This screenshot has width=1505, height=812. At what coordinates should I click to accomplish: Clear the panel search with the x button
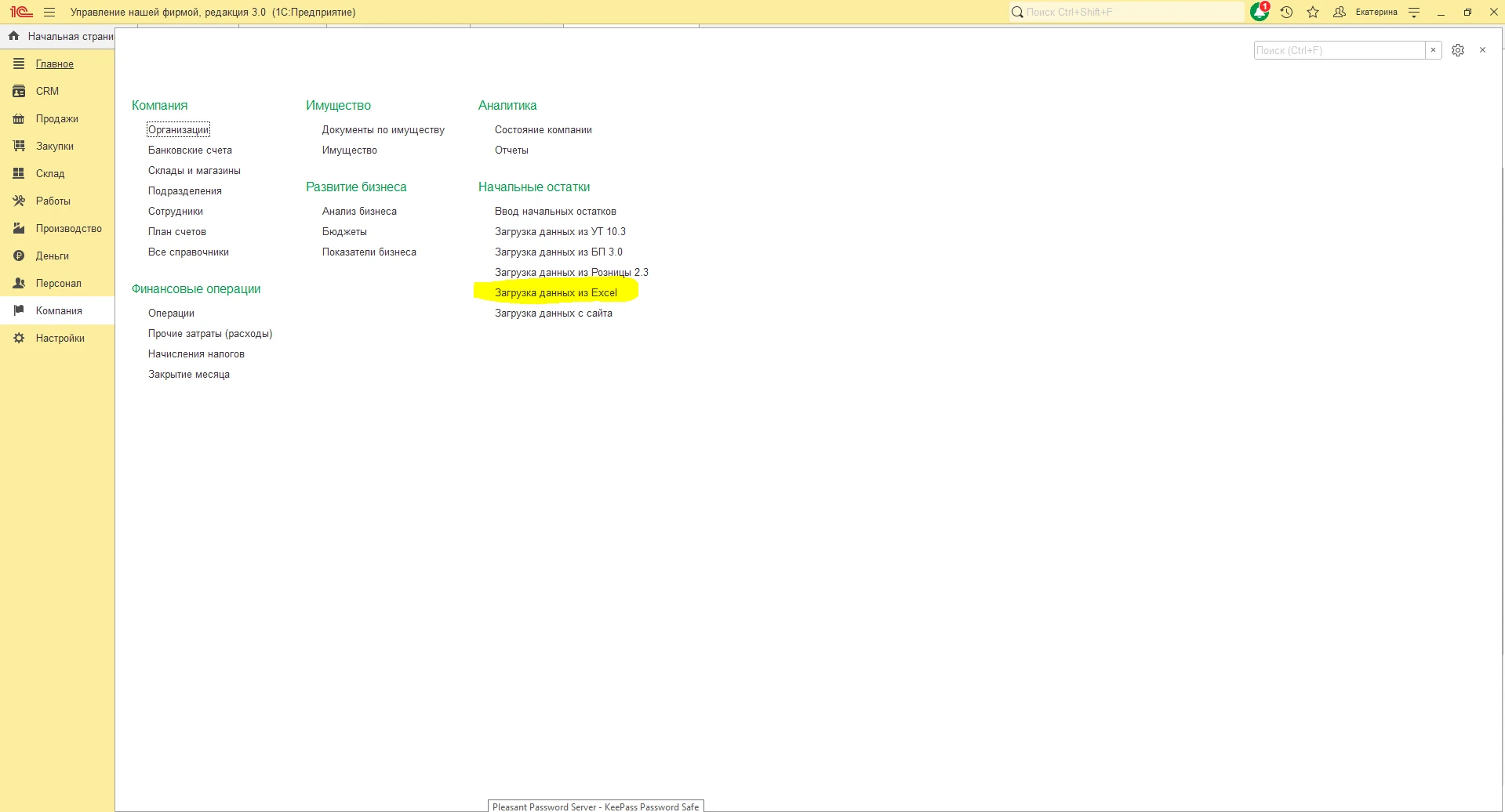click(x=1433, y=50)
